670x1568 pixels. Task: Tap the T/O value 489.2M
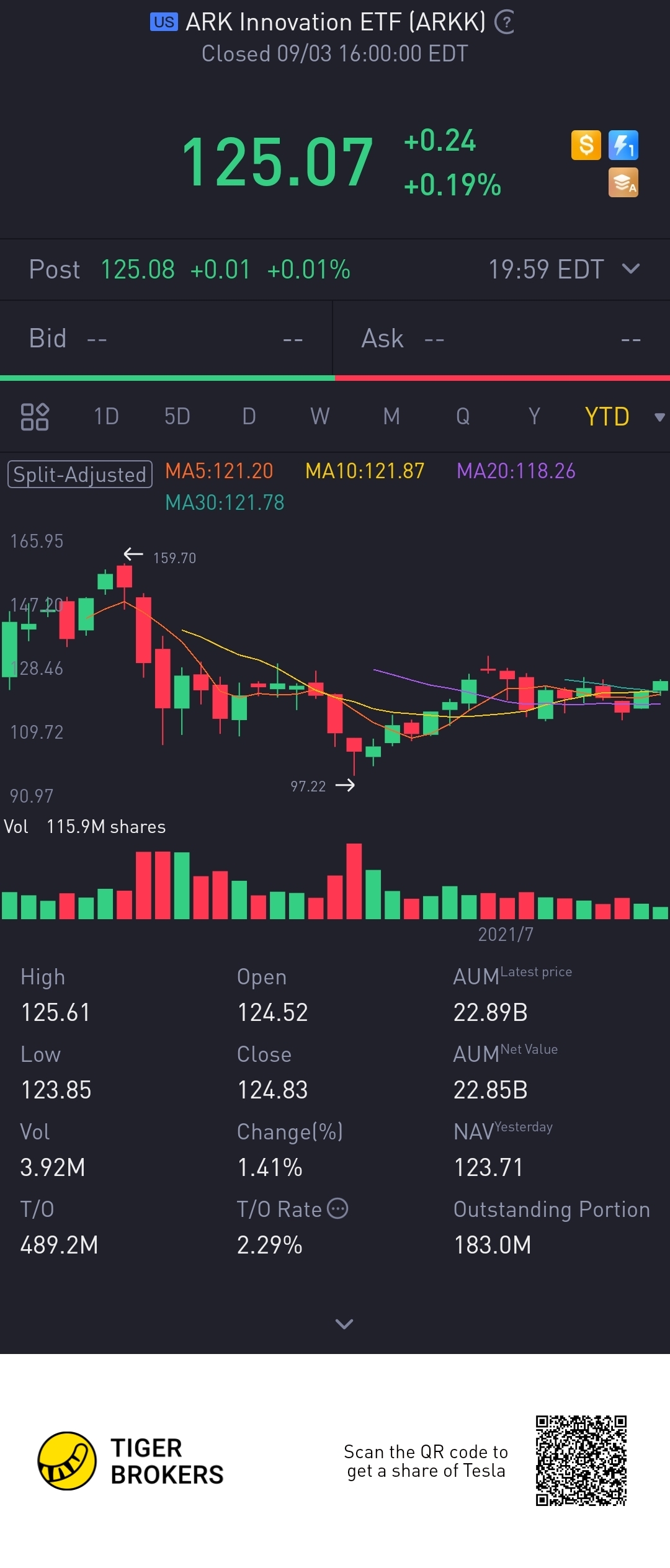(60, 1245)
